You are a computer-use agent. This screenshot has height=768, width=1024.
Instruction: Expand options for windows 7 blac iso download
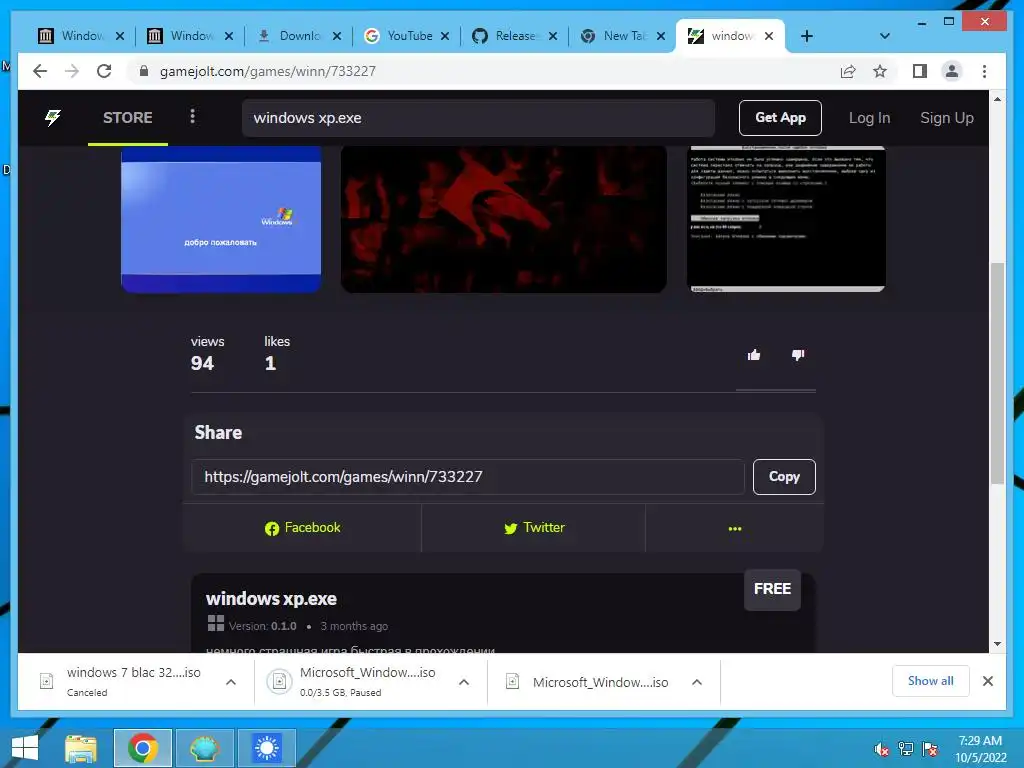(x=231, y=682)
